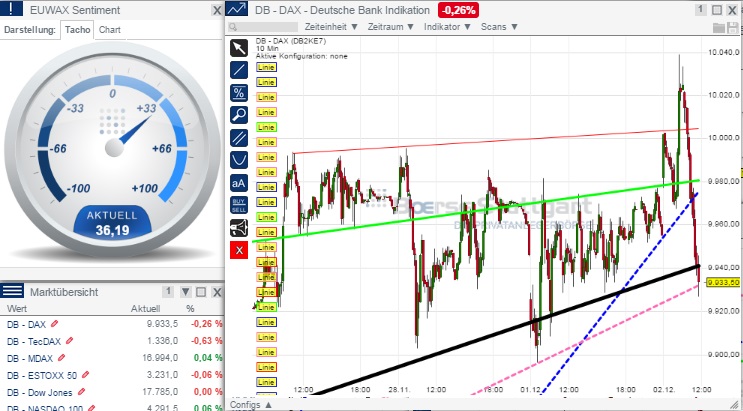The width and height of the screenshot is (743, 411).
Task: Expand the Configs panel
Action: pos(251,405)
